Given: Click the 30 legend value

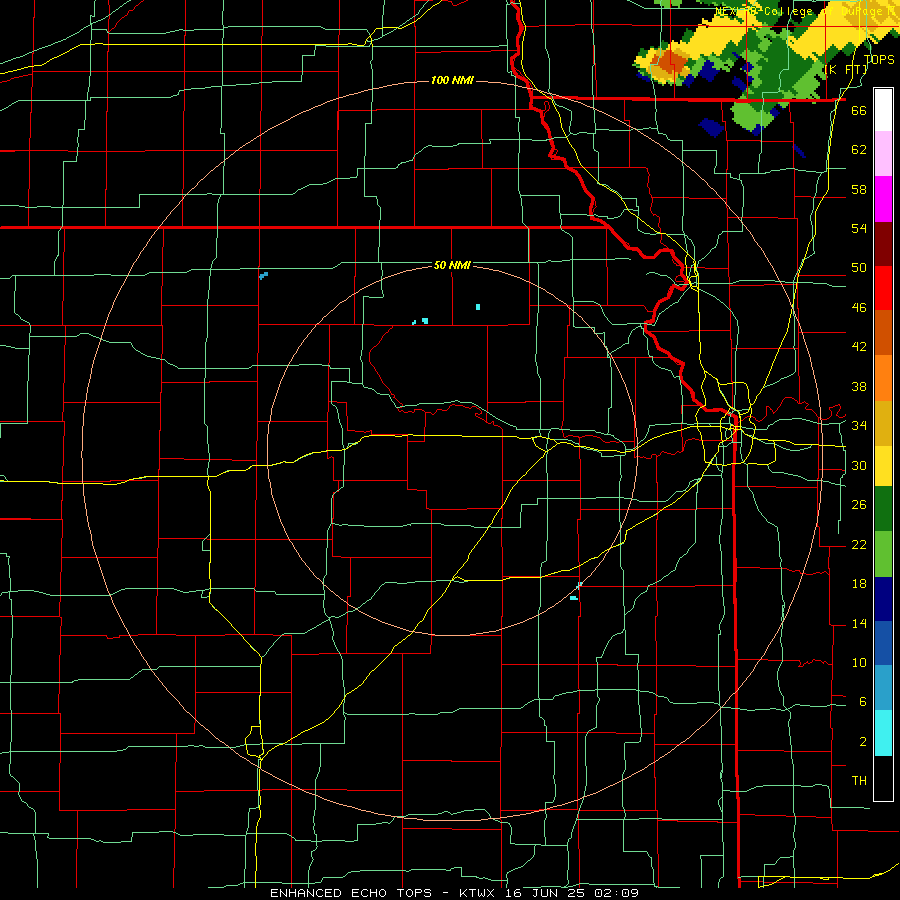Looking at the screenshot, I should [859, 465].
